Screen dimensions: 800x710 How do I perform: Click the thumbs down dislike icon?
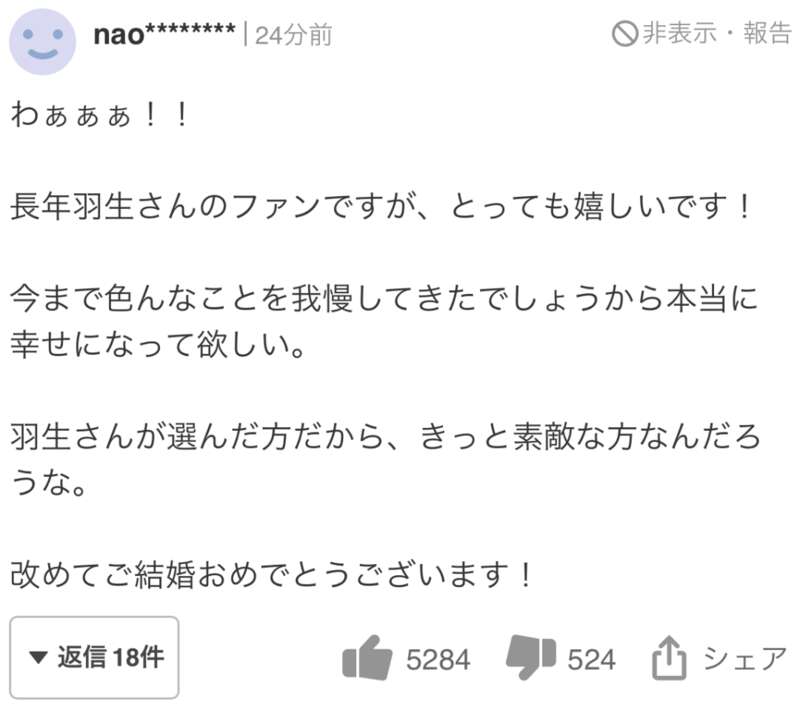click(530, 657)
